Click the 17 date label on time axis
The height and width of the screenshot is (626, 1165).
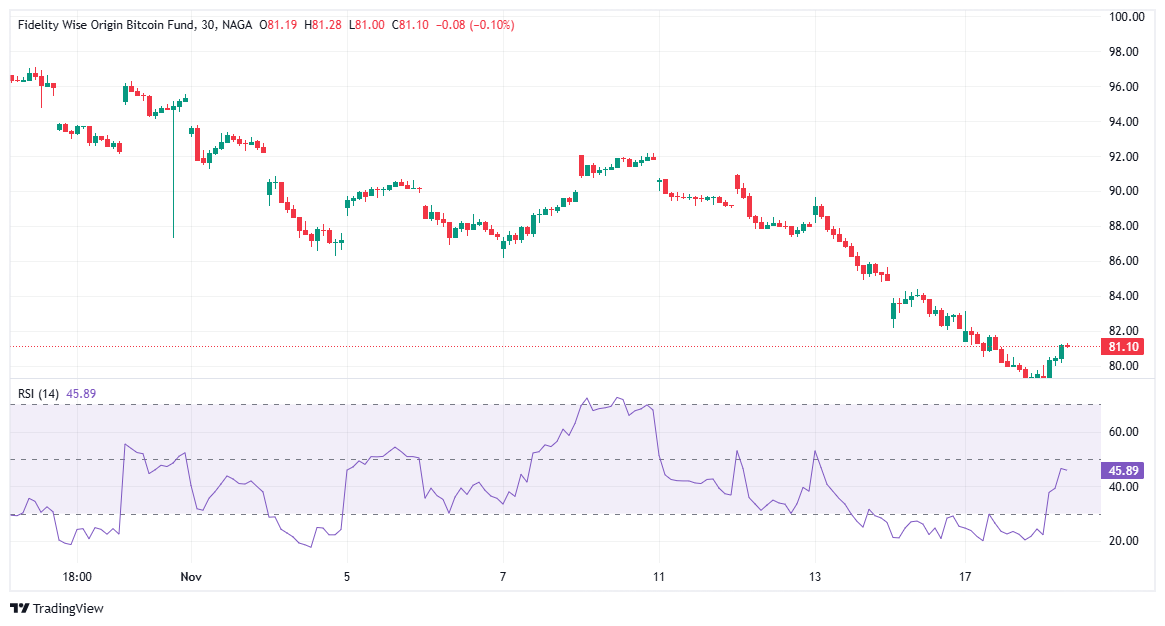pos(965,577)
